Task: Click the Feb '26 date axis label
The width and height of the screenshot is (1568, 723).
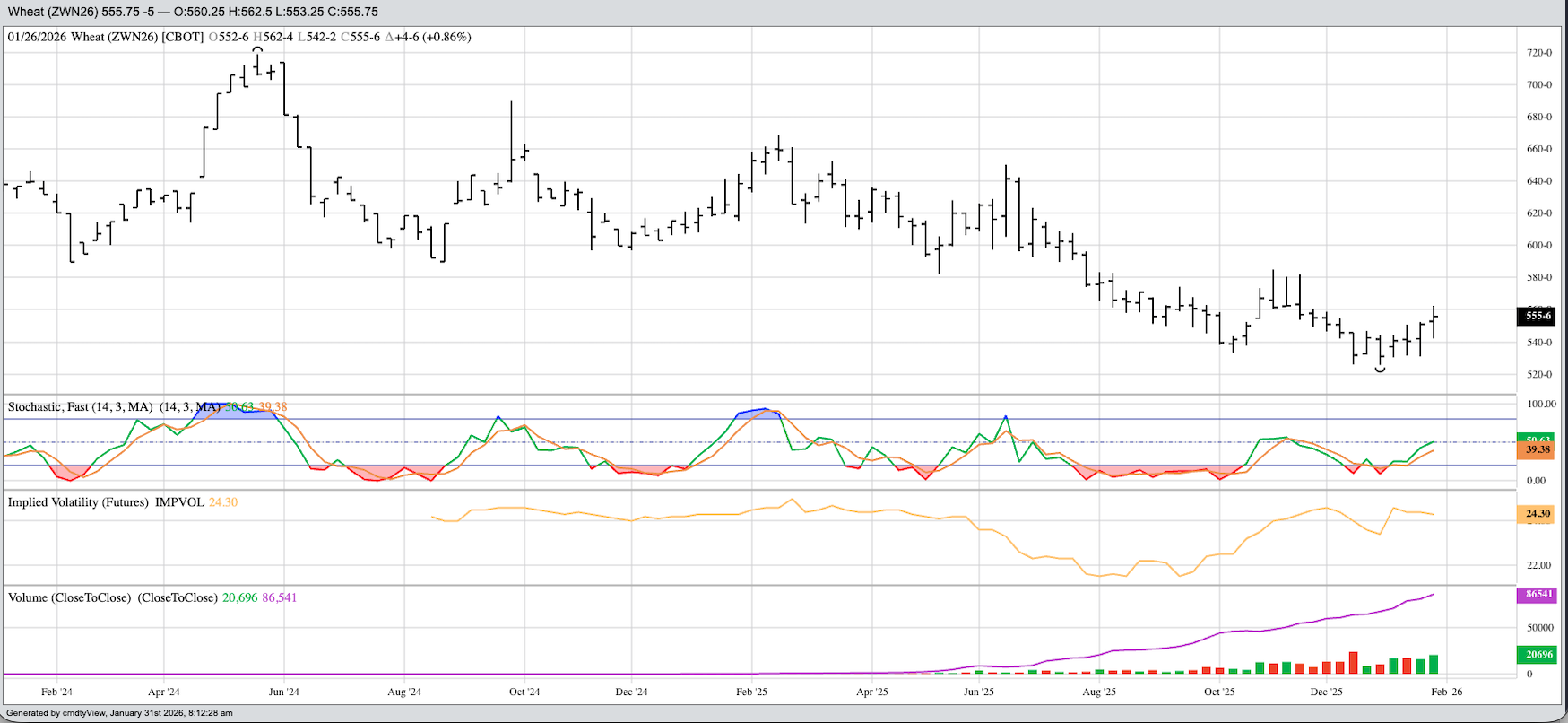Action: coord(1447,692)
